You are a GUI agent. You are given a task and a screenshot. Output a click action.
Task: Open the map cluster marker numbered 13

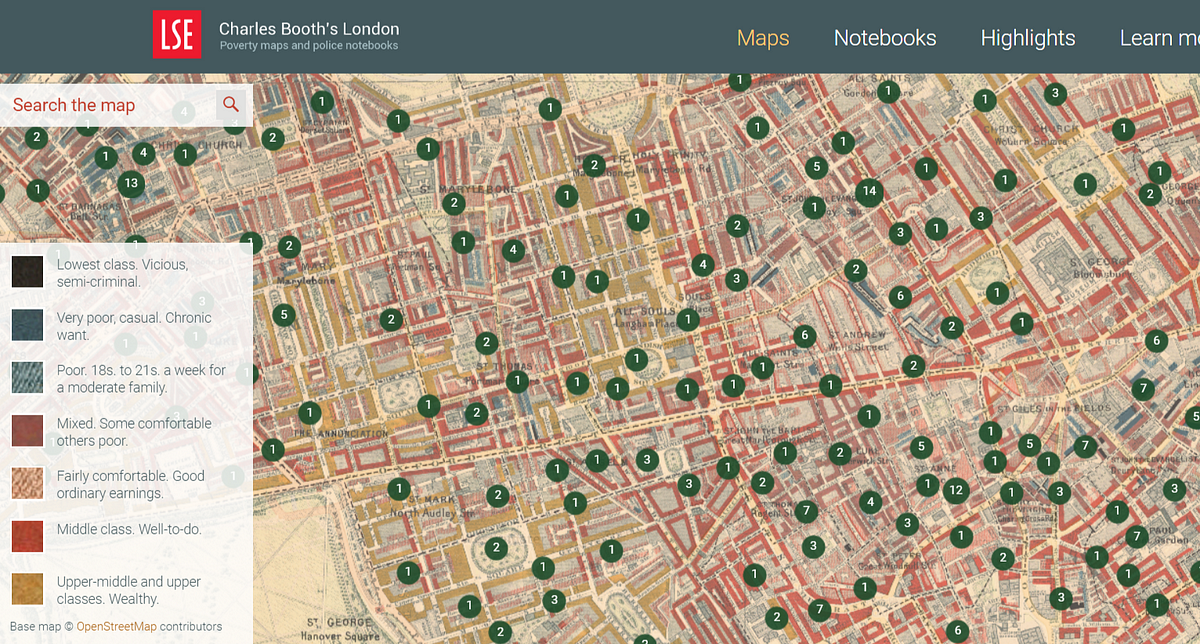pos(130,184)
